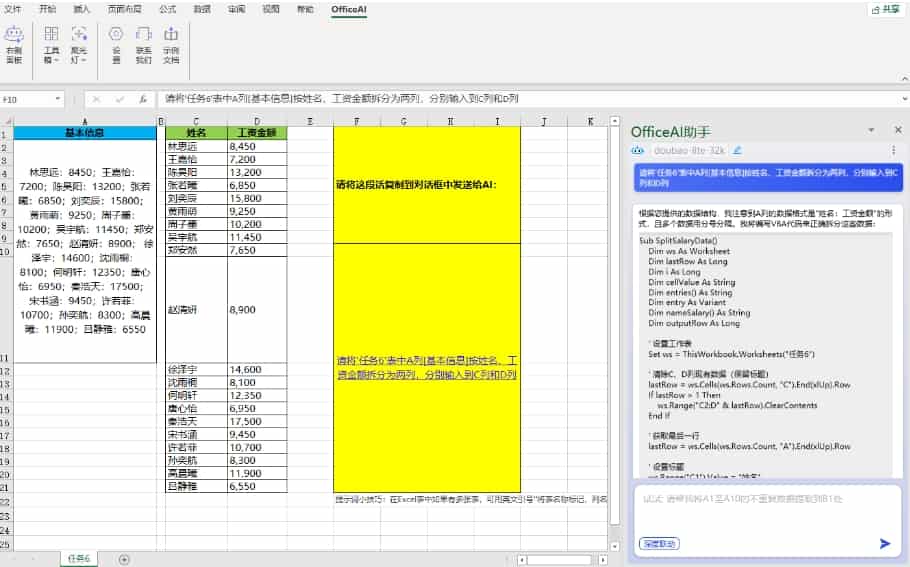The width and height of the screenshot is (910, 567).
Task: Send the message with the arrow icon
Action: pos(884,544)
